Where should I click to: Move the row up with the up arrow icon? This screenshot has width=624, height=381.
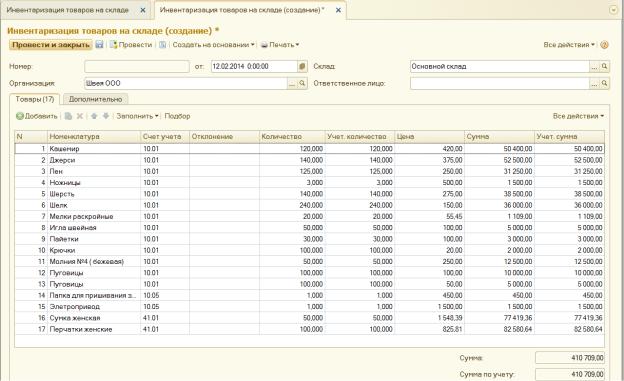(x=94, y=116)
